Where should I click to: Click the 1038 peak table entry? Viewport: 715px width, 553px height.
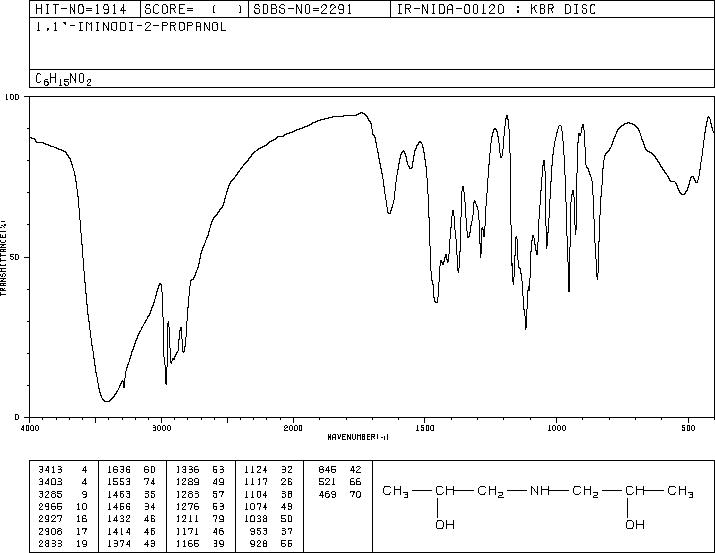[269, 519]
